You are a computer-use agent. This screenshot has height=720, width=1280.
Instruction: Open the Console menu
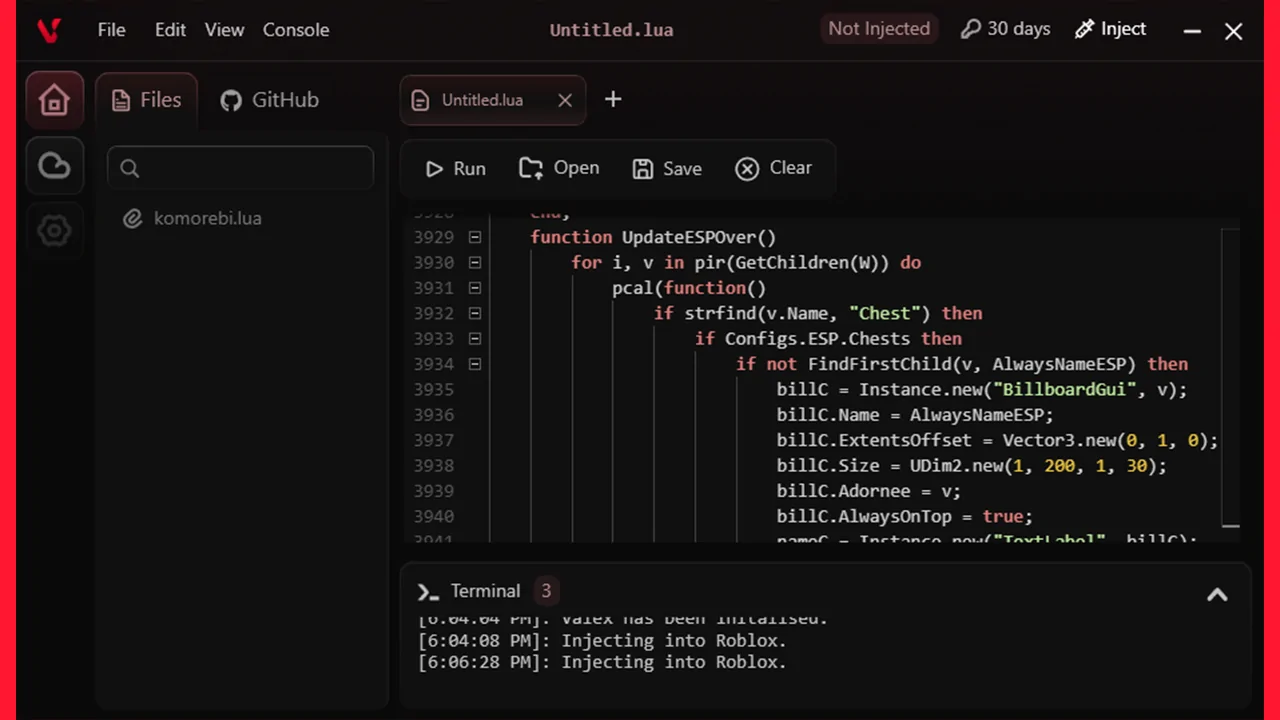click(x=296, y=29)
